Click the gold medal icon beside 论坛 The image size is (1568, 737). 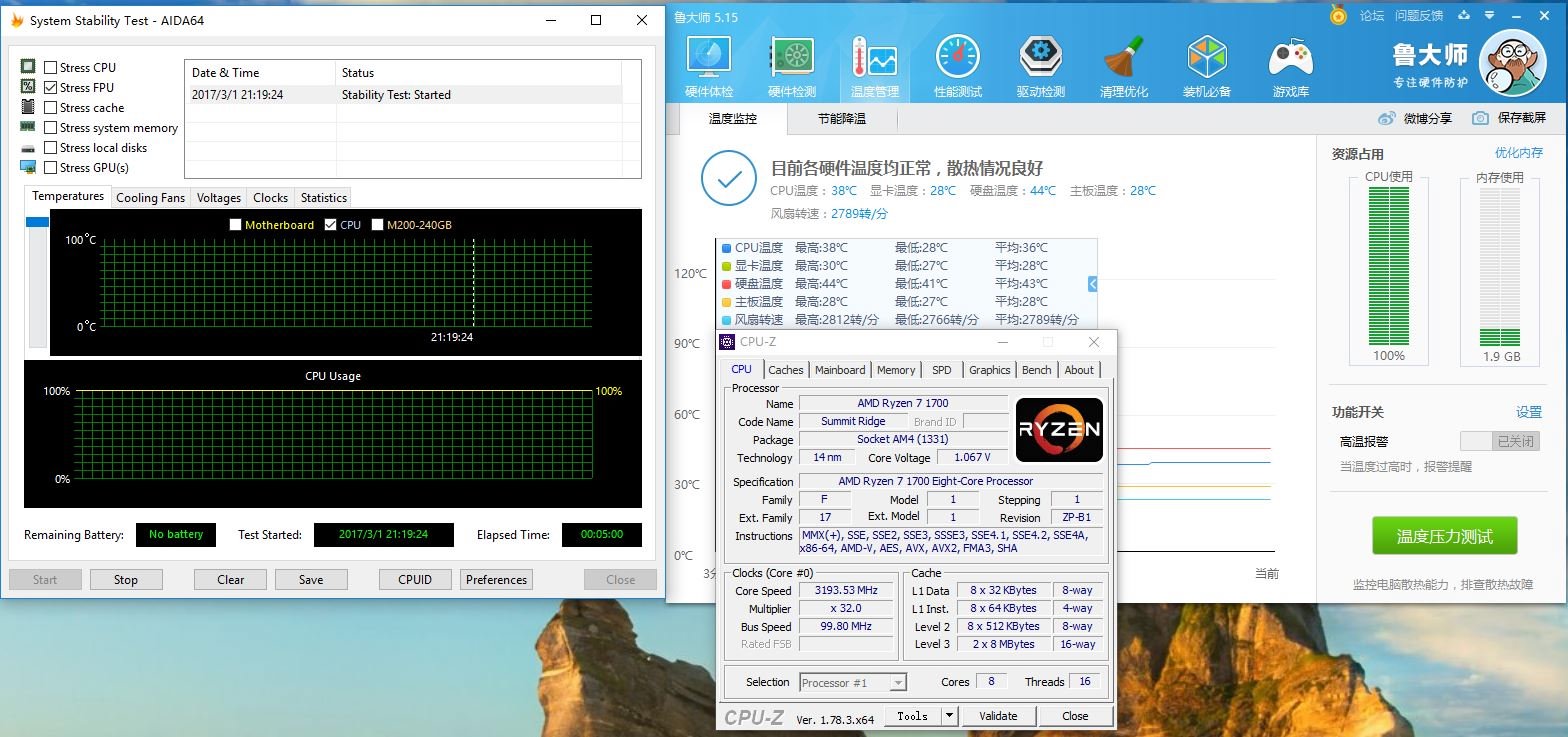(1338, 15)
